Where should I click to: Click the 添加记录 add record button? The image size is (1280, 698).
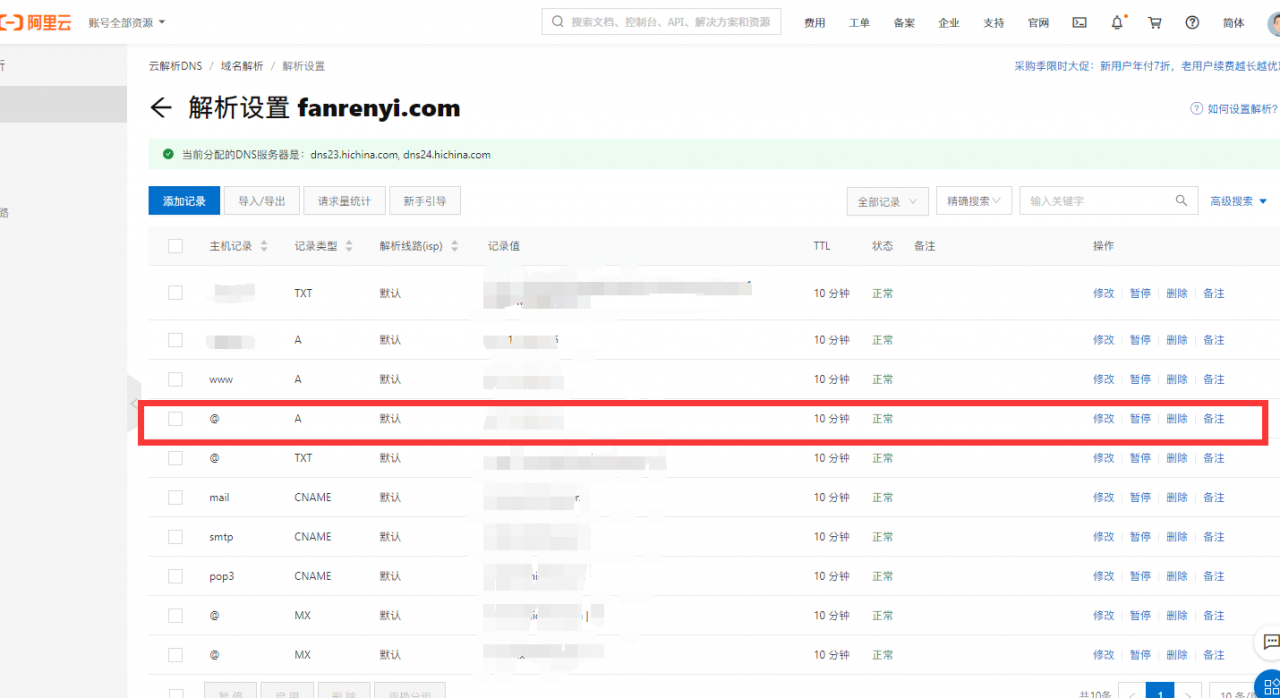click(x=184, y=200)
